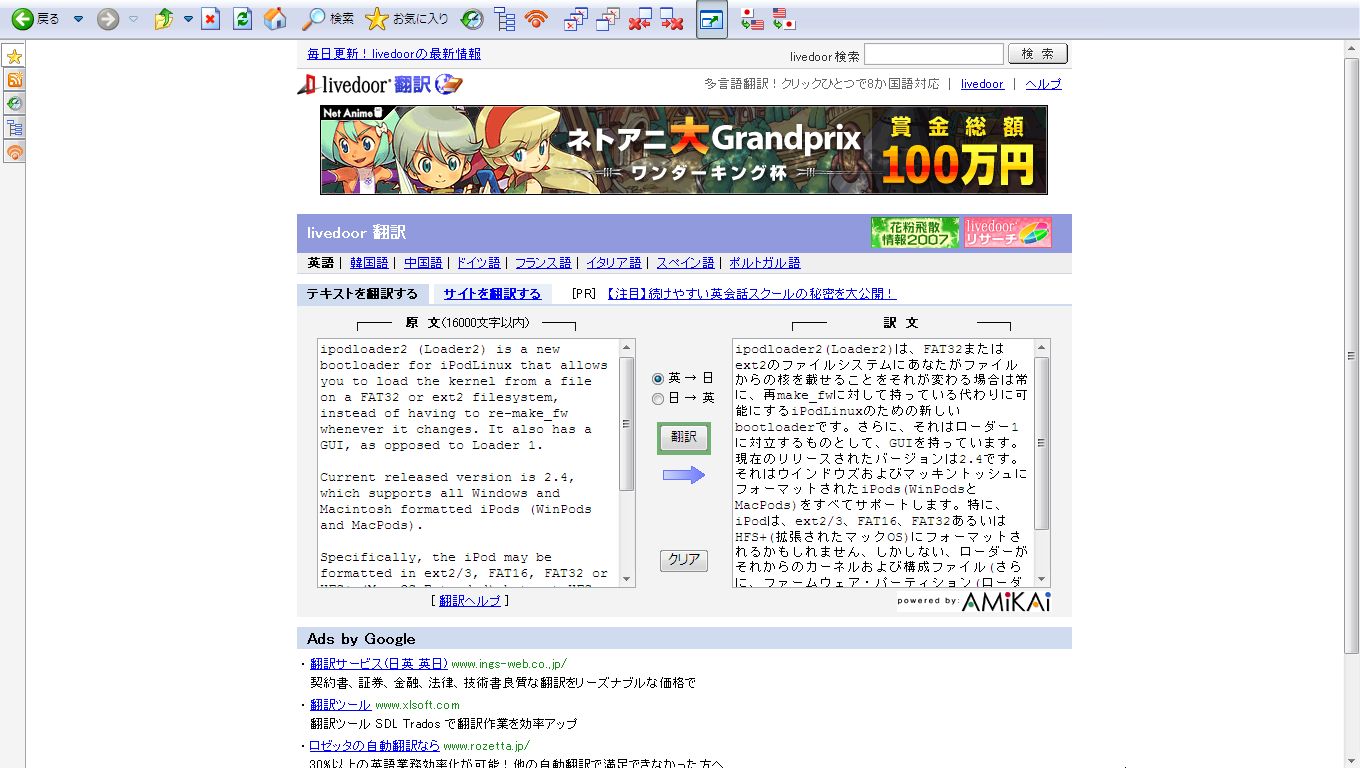
Task: Click the クリア clear button
Action: point(684,560)
